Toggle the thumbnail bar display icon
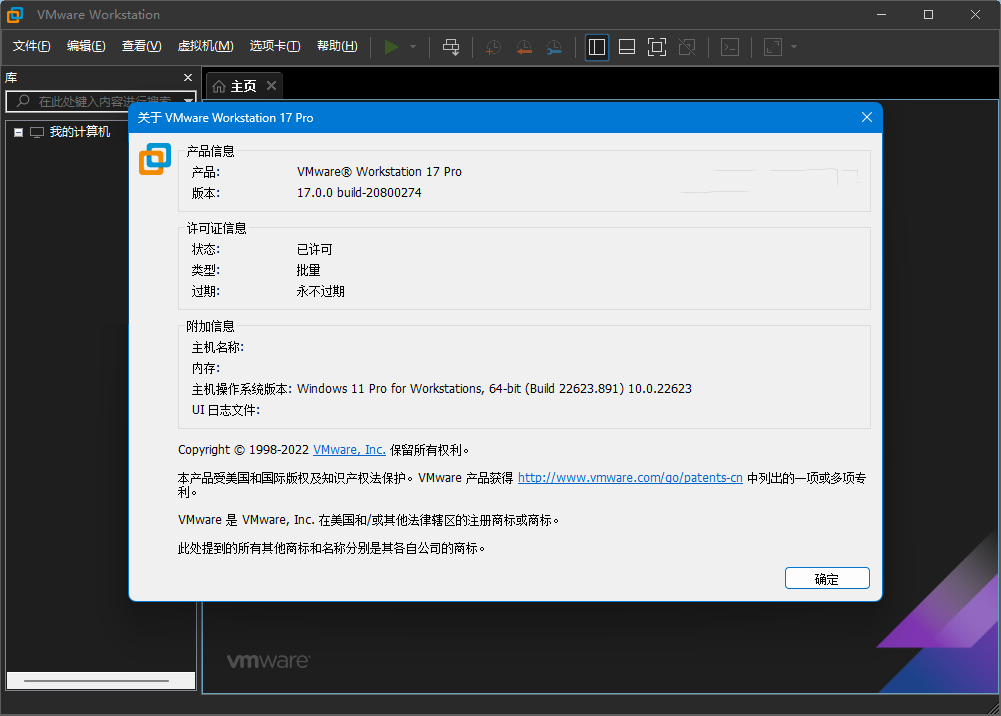The image size is (1001, 716). click(627, 46)
